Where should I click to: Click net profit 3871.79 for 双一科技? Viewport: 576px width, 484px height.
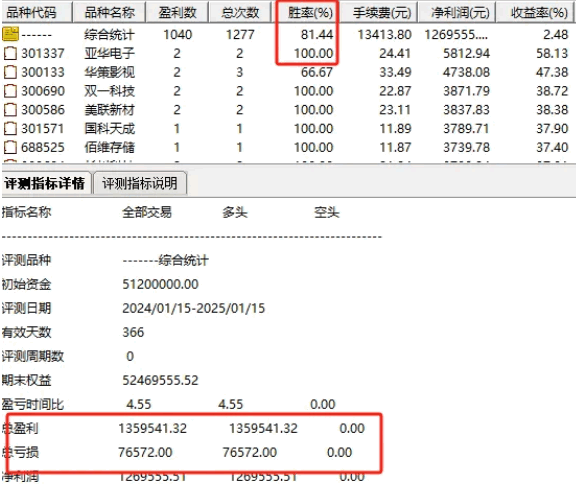(x=466, y=91)
